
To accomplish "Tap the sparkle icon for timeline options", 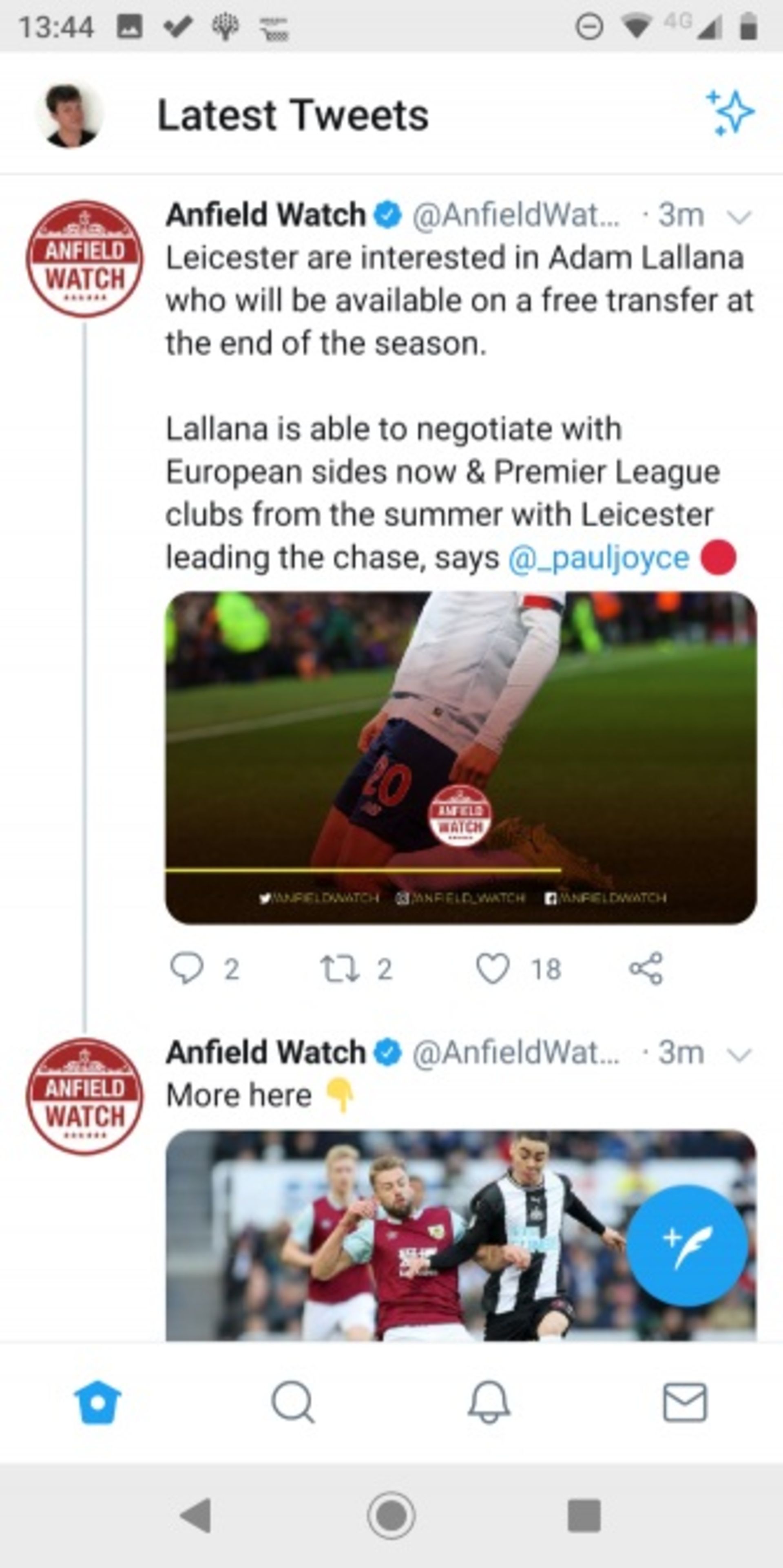I will (730, 113).
